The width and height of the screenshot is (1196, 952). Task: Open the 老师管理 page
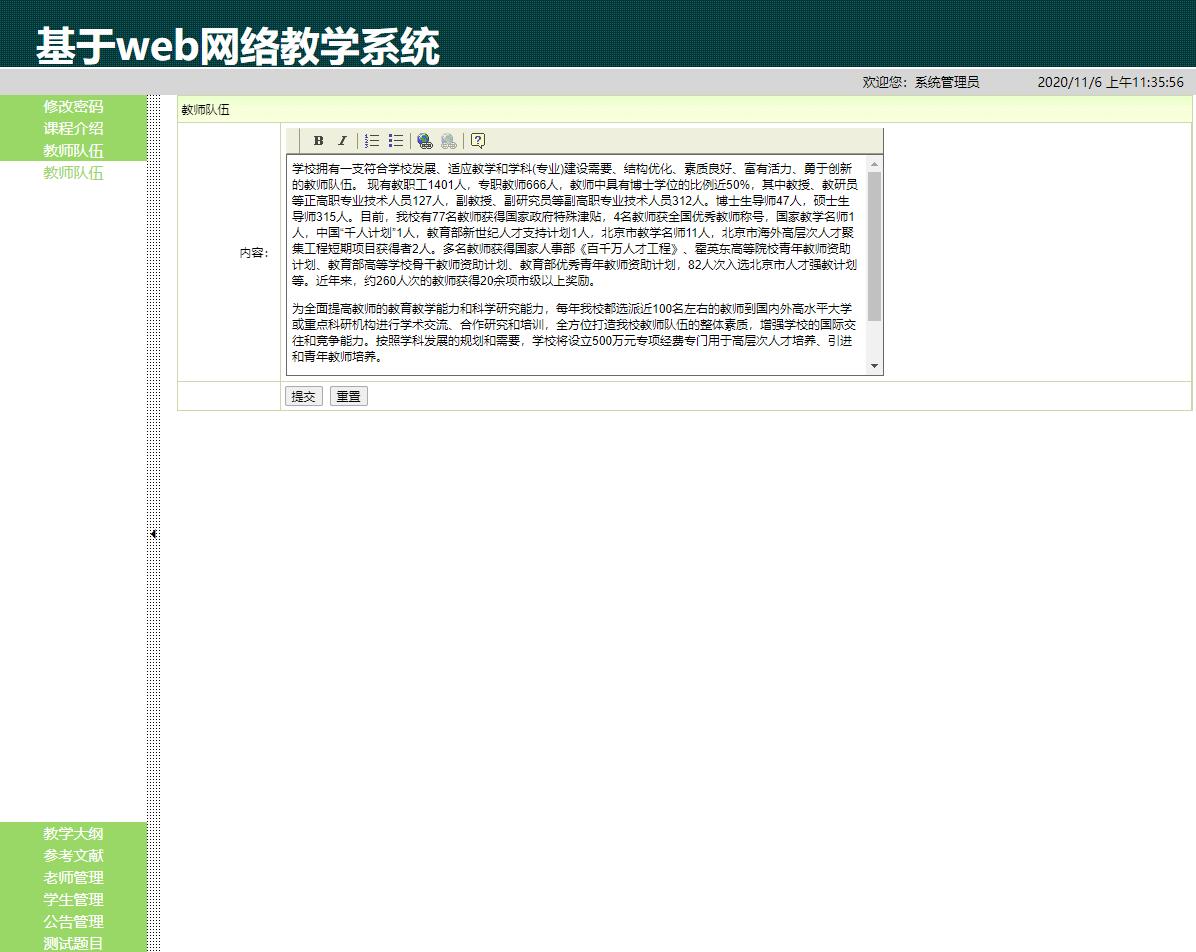pyautogui.click(x=72, y=878)
